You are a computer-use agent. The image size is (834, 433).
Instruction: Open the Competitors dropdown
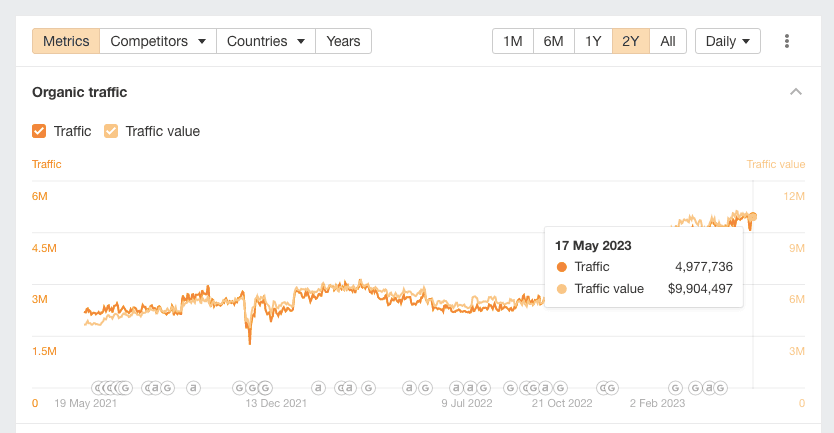[158, 41]
